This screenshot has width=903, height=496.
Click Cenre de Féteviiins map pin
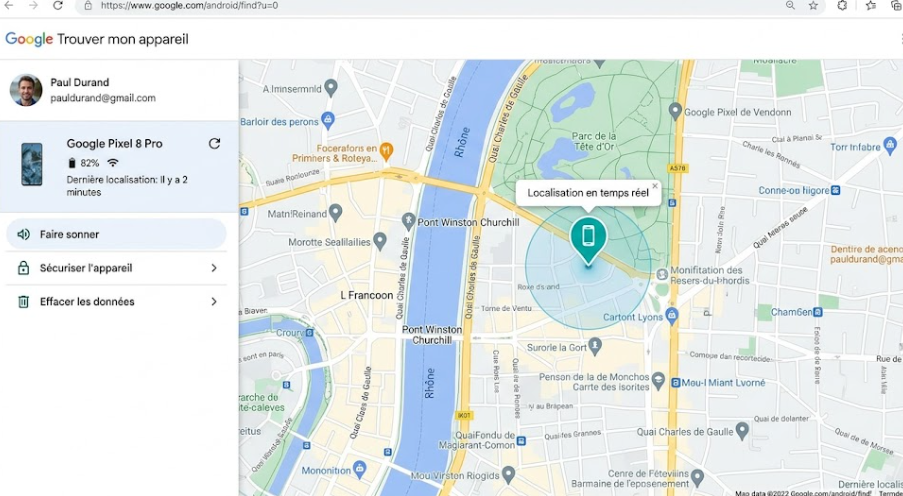pos(697,476)
